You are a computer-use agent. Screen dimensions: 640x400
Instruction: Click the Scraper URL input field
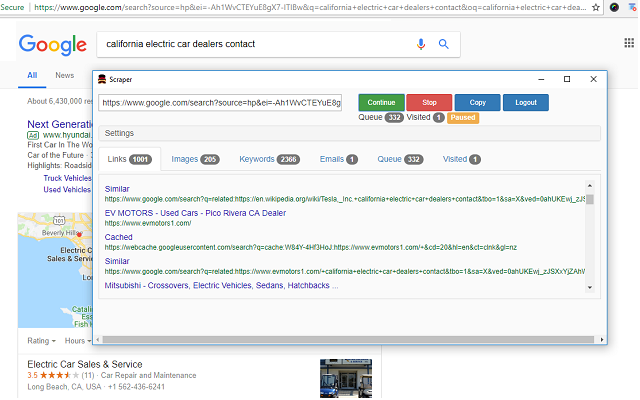pos(220,103)
